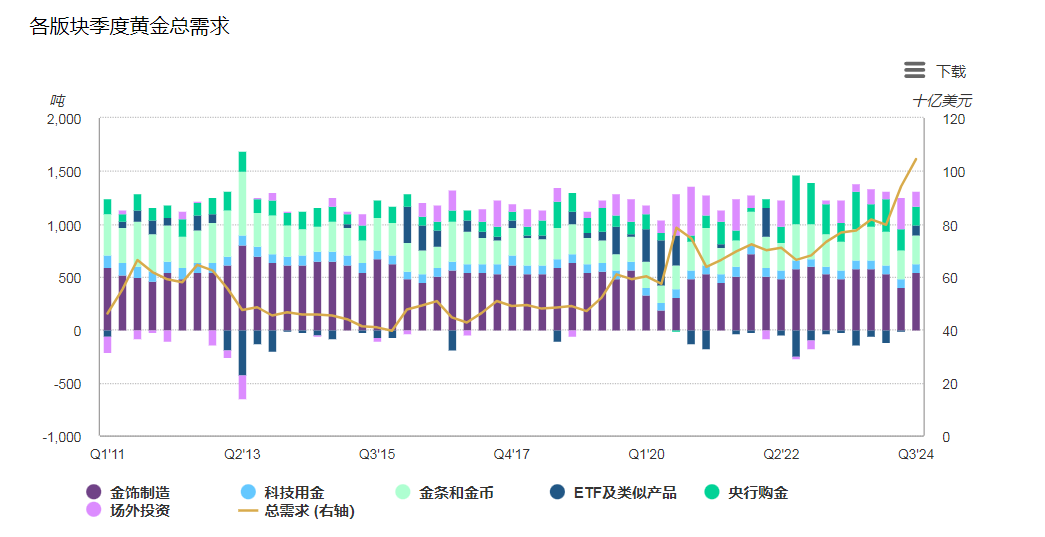This screenshot has height=537, width=1045.
Task: Hide the 央行购金 series via legend text
Action: pos(758,492)
